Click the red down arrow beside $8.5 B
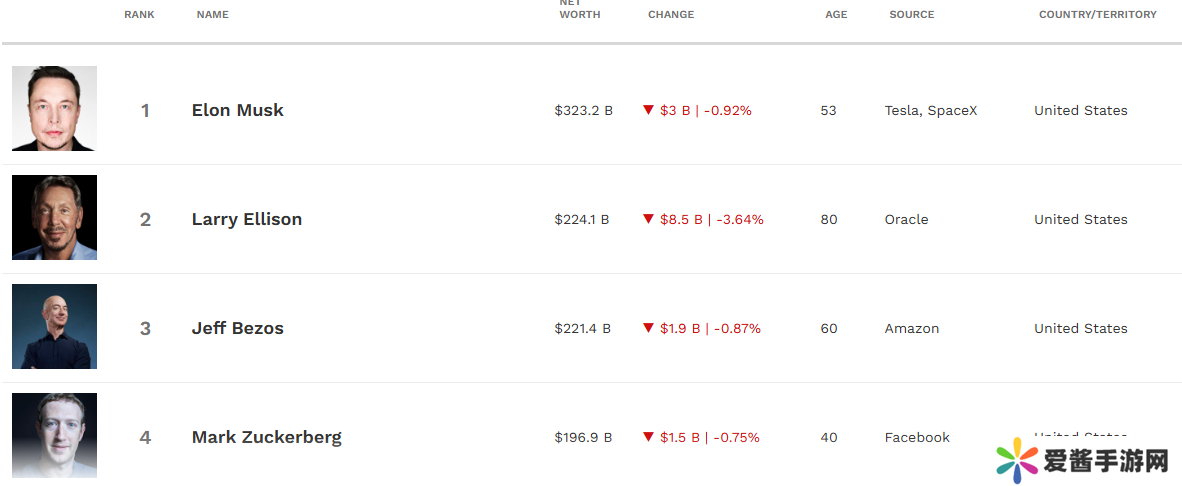1182x486 pixels. pos(648,219)
